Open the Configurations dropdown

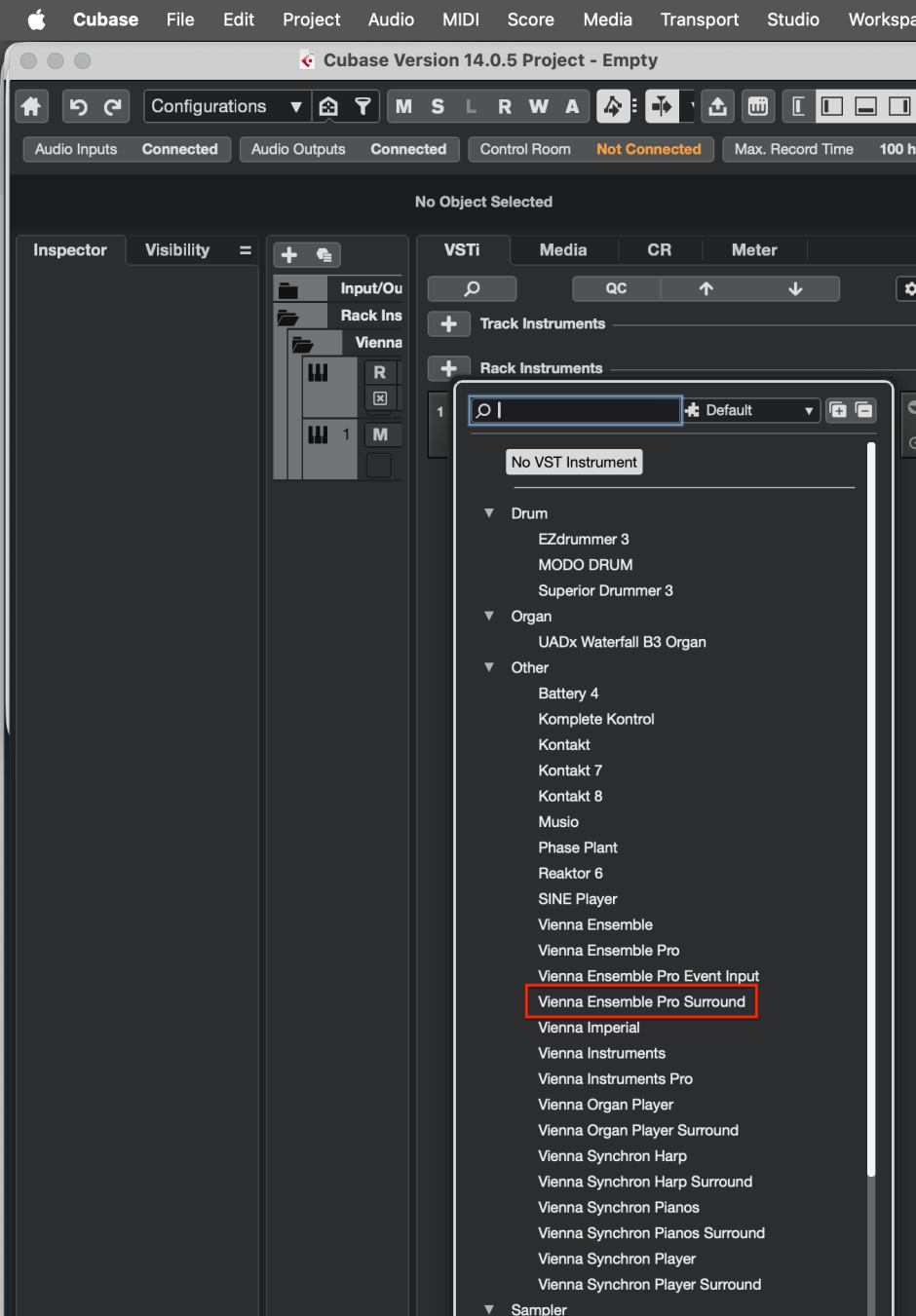[226, 106]
